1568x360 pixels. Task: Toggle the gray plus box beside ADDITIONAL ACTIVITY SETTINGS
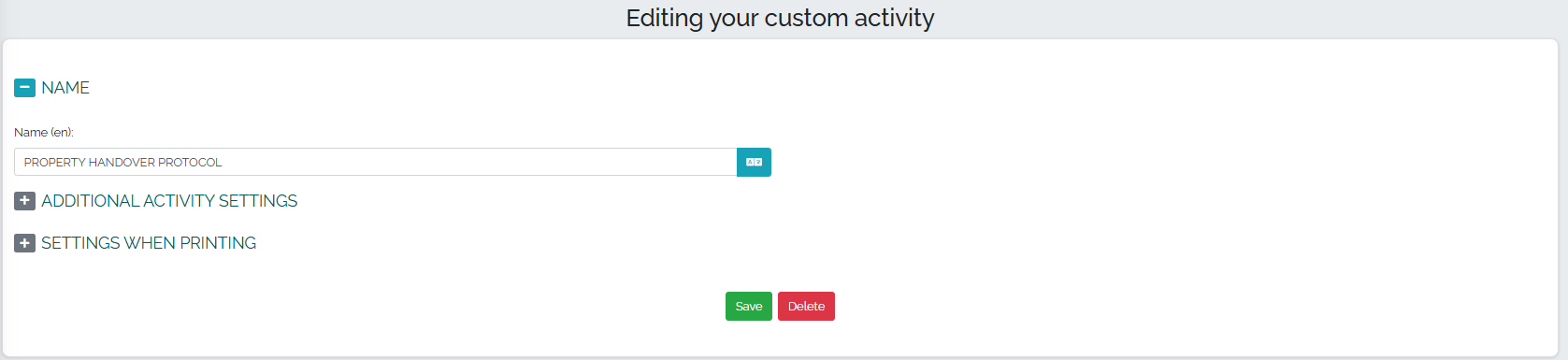tap(24, 201)
